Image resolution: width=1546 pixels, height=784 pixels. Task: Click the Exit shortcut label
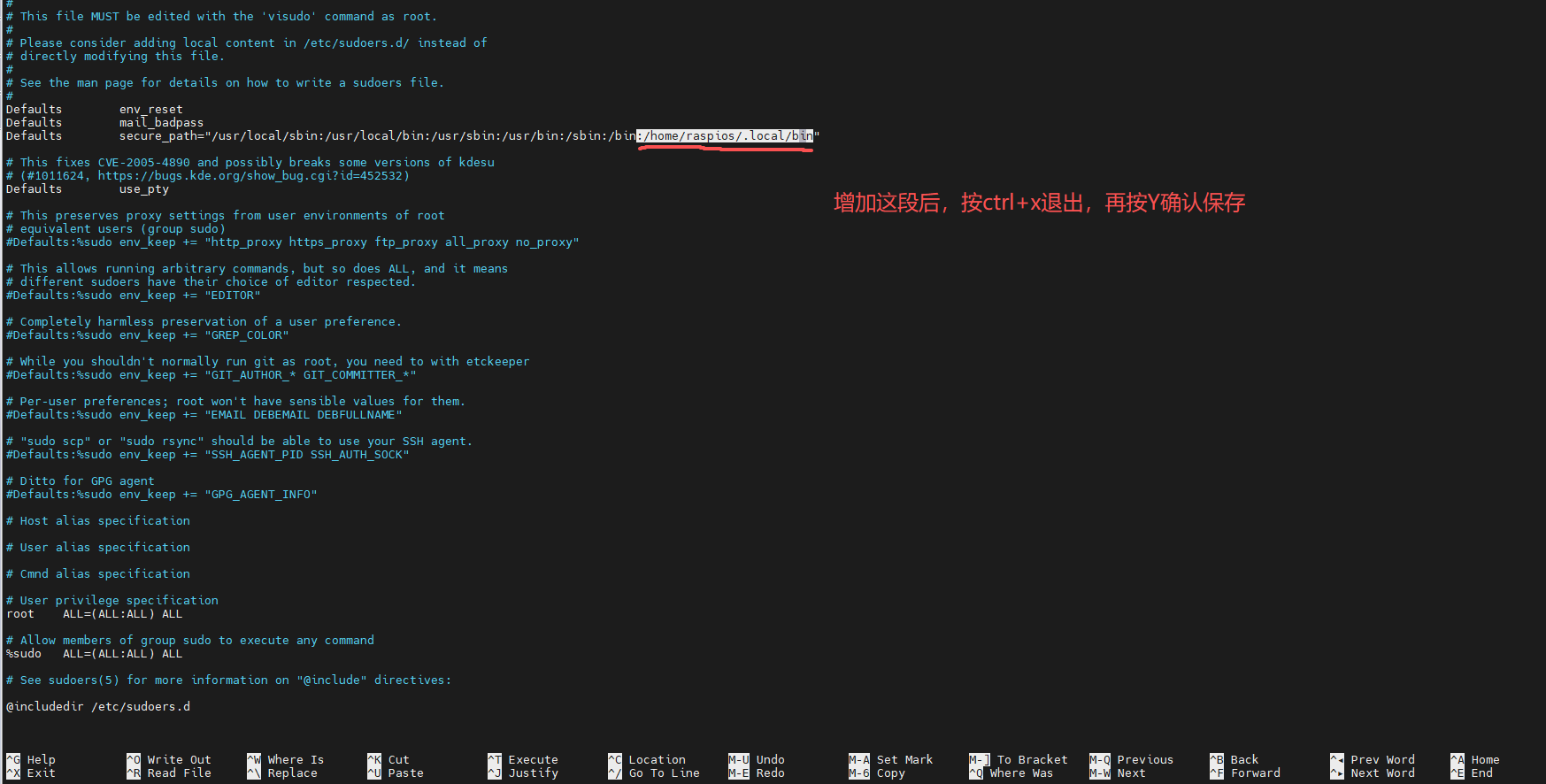click(x=41, y=772)
